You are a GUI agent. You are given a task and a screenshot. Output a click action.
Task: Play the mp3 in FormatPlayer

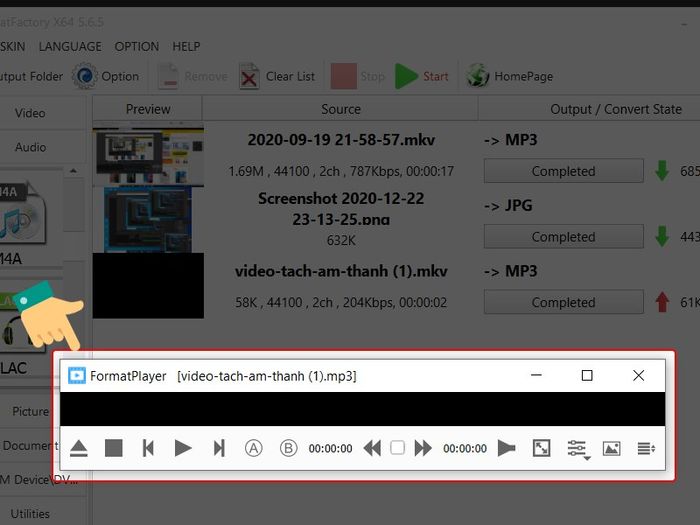pos(183,448)
